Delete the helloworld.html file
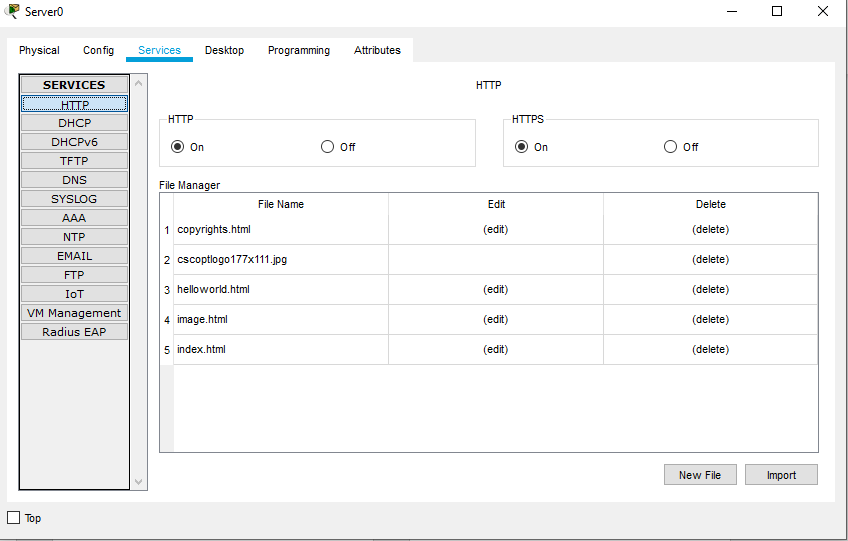 point(710,290)
